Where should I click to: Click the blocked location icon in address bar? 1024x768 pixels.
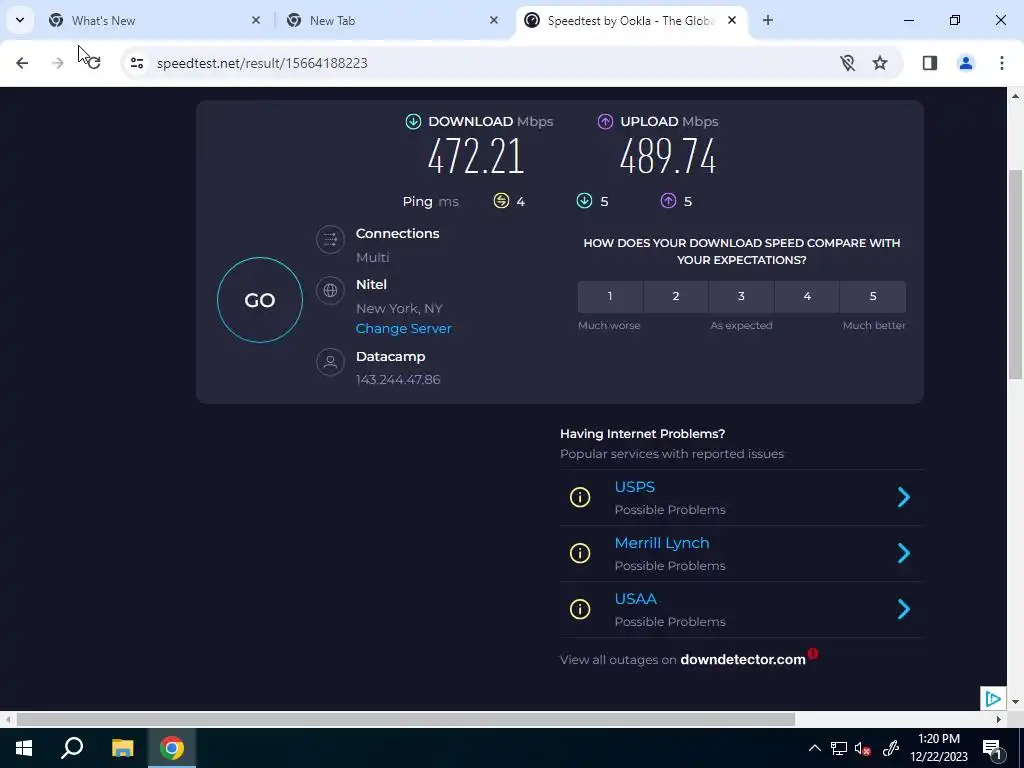tap(847, 63)
